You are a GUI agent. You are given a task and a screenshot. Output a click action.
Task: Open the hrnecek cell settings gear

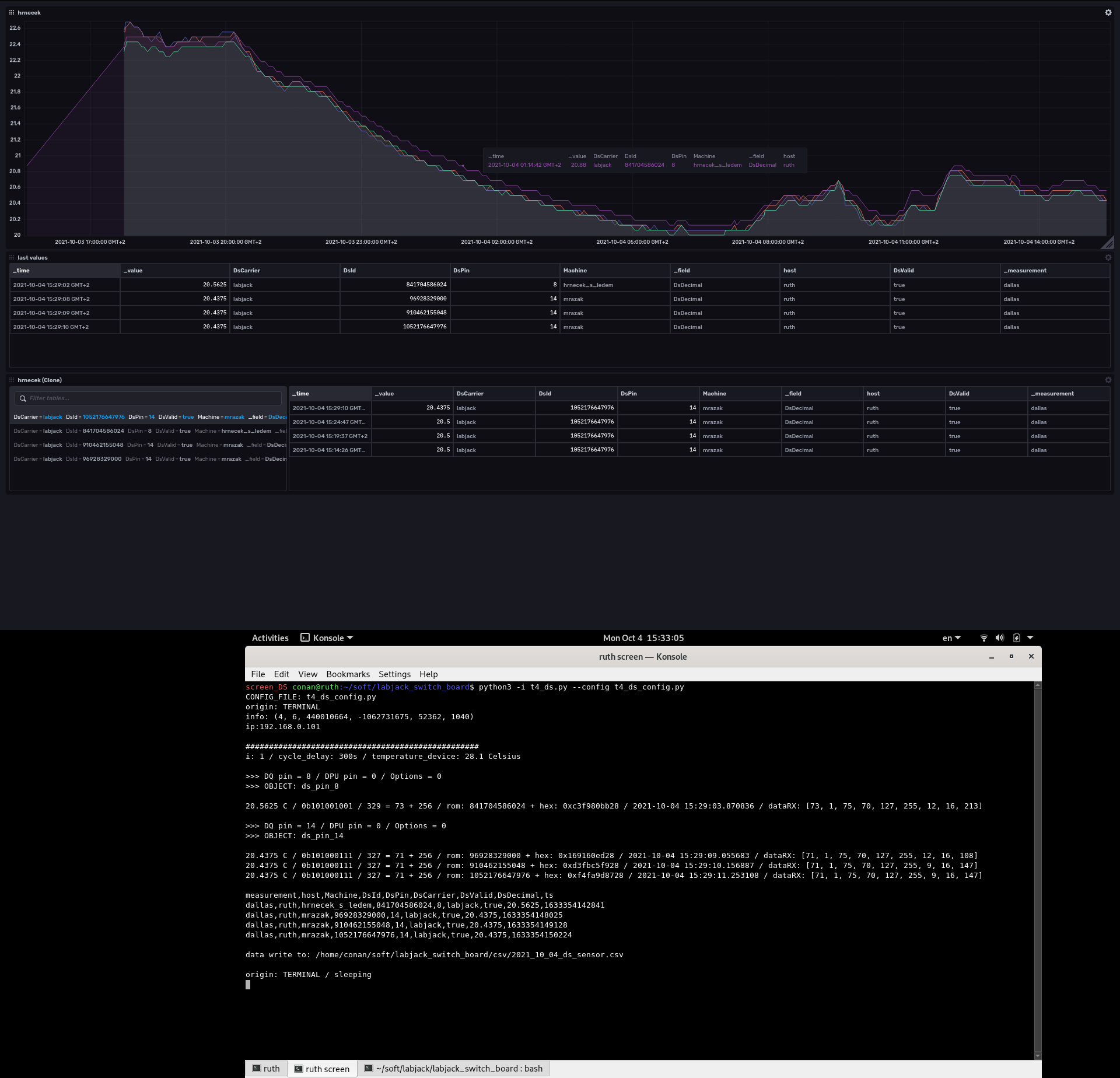tap(1108, 12)
